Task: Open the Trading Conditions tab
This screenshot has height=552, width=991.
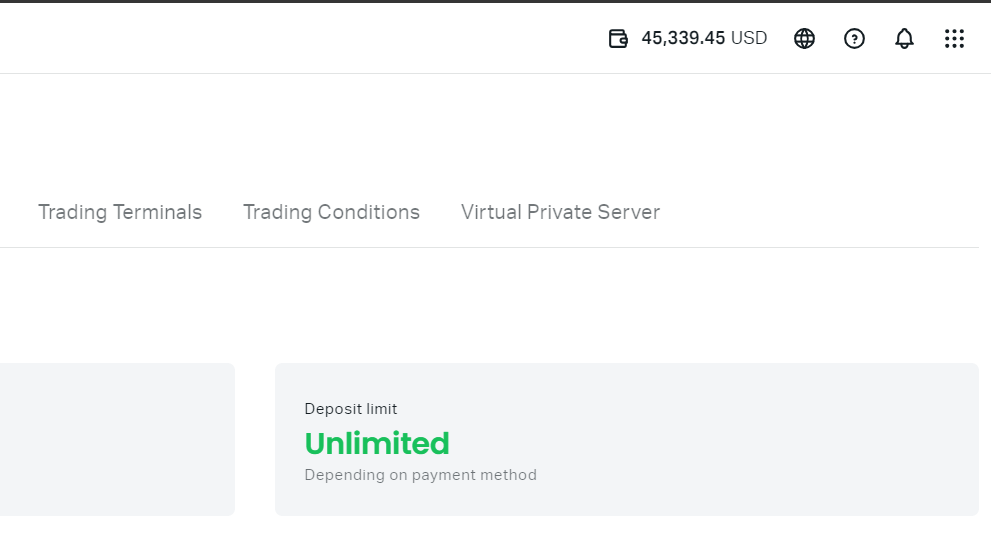Action: point(331,212)
